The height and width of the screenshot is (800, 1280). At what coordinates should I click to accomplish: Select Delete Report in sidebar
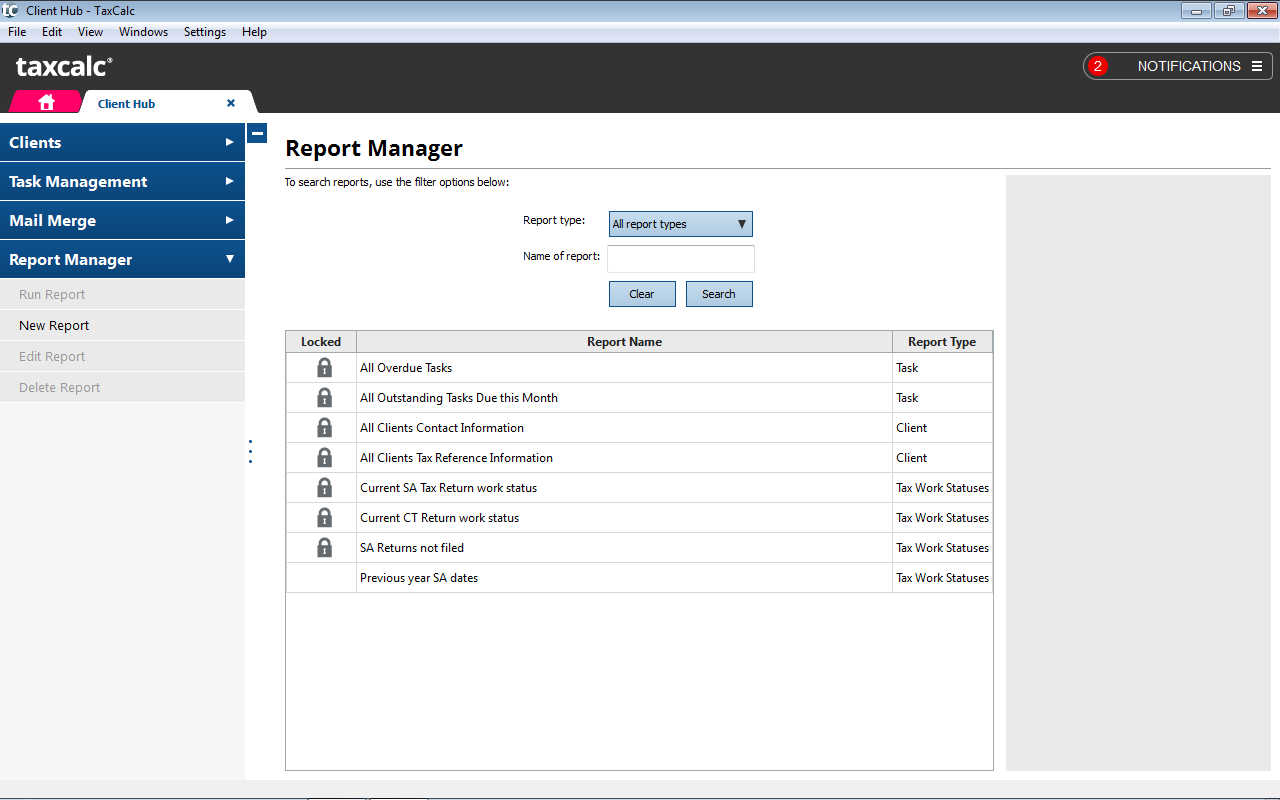[x=122, y=387]
